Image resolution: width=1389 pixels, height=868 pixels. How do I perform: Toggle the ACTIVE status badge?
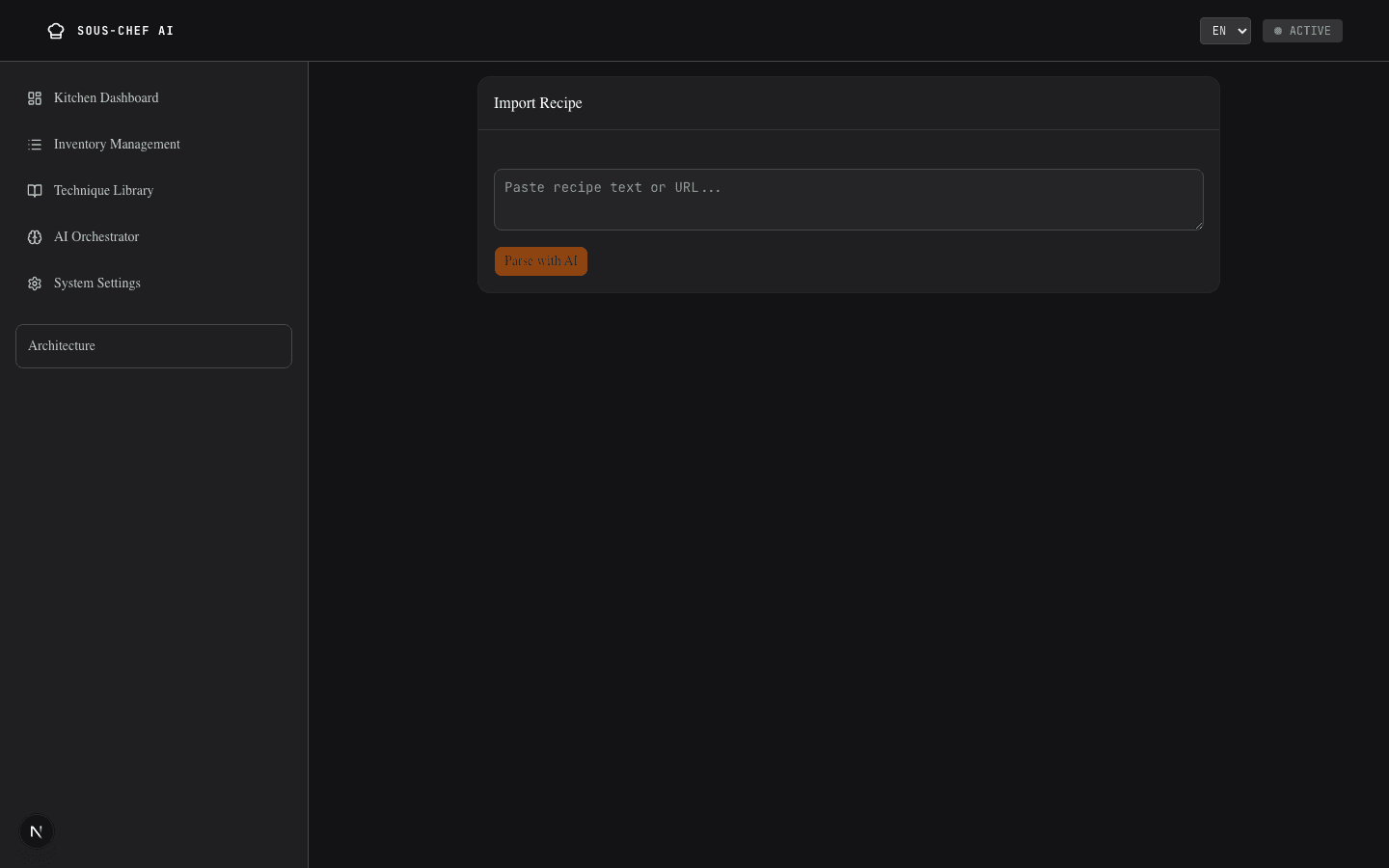coord(1302,31)
